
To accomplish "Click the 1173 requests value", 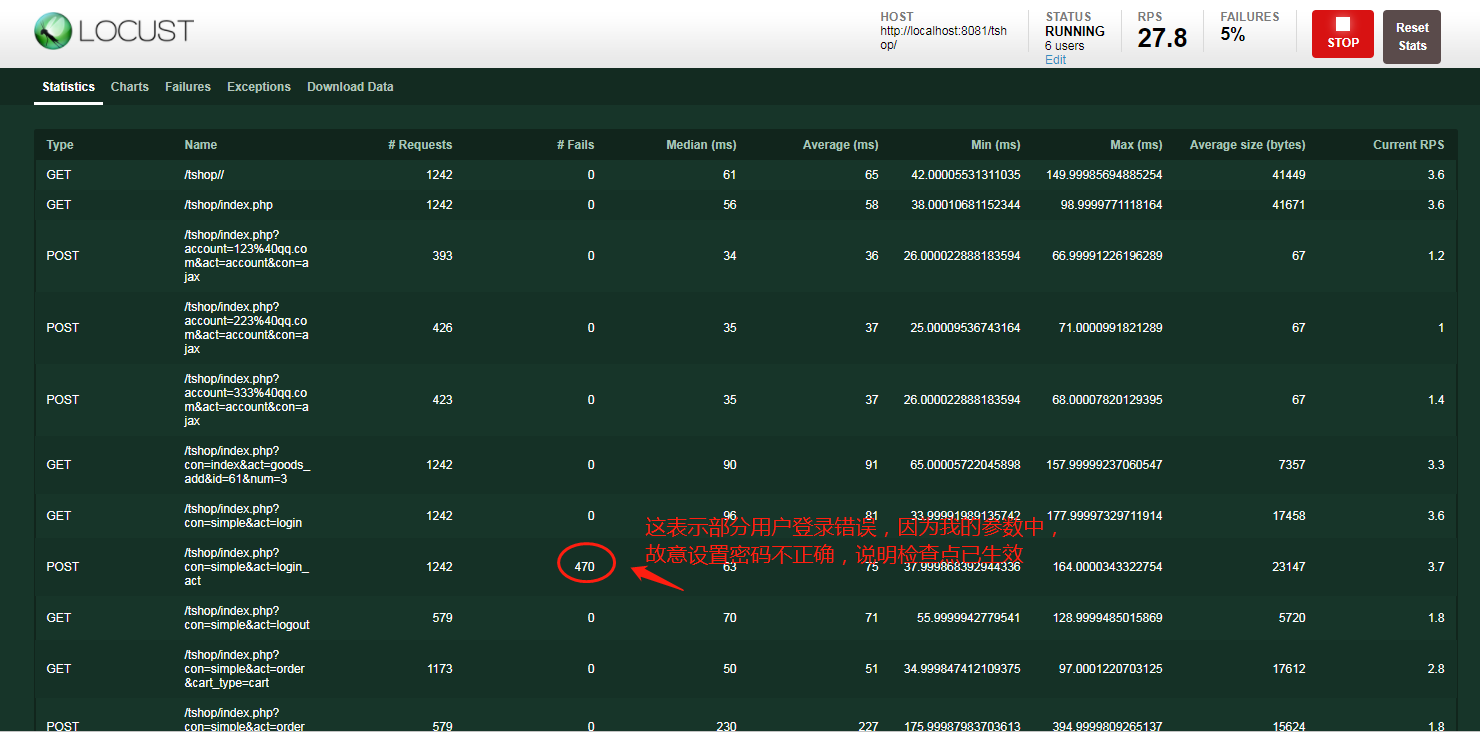I will pos(439,669).
